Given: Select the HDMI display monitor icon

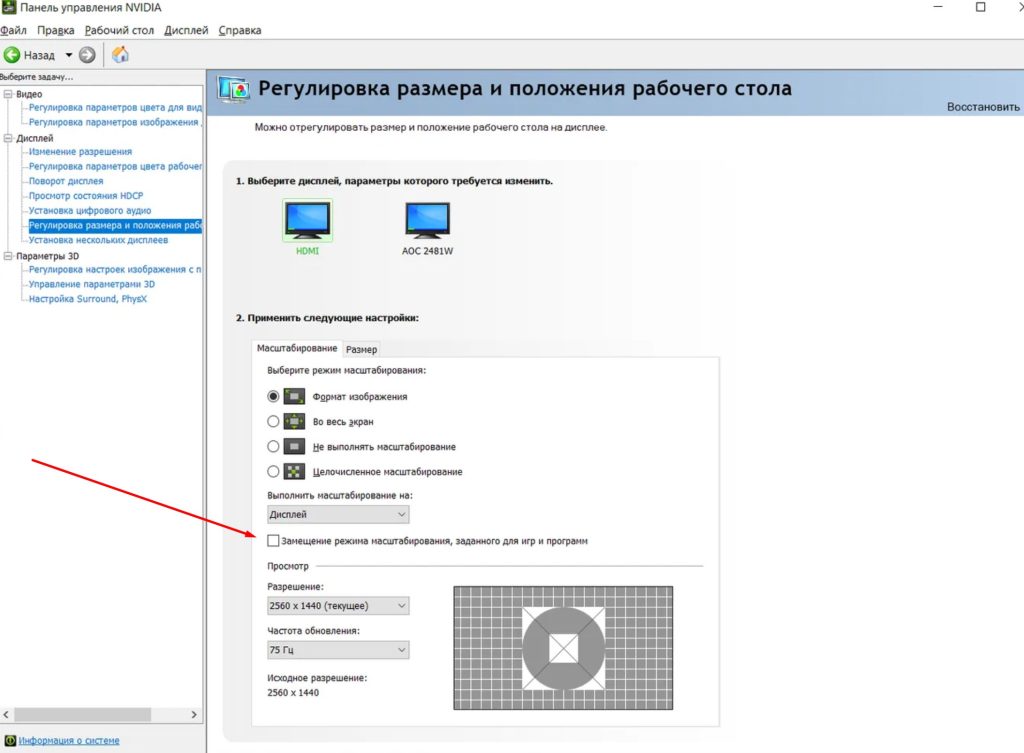Looking at the screenshot, I should coord(307,220).
